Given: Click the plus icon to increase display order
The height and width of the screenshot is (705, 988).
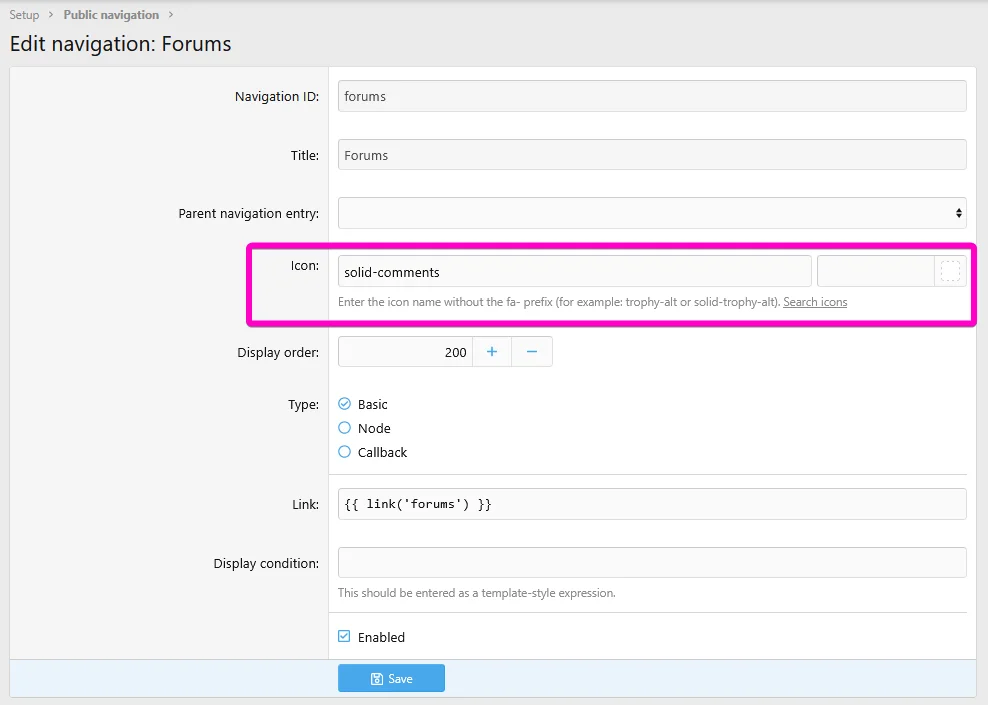Looking at the screenshot, I should pyautogui.click(x=491, y=352).
